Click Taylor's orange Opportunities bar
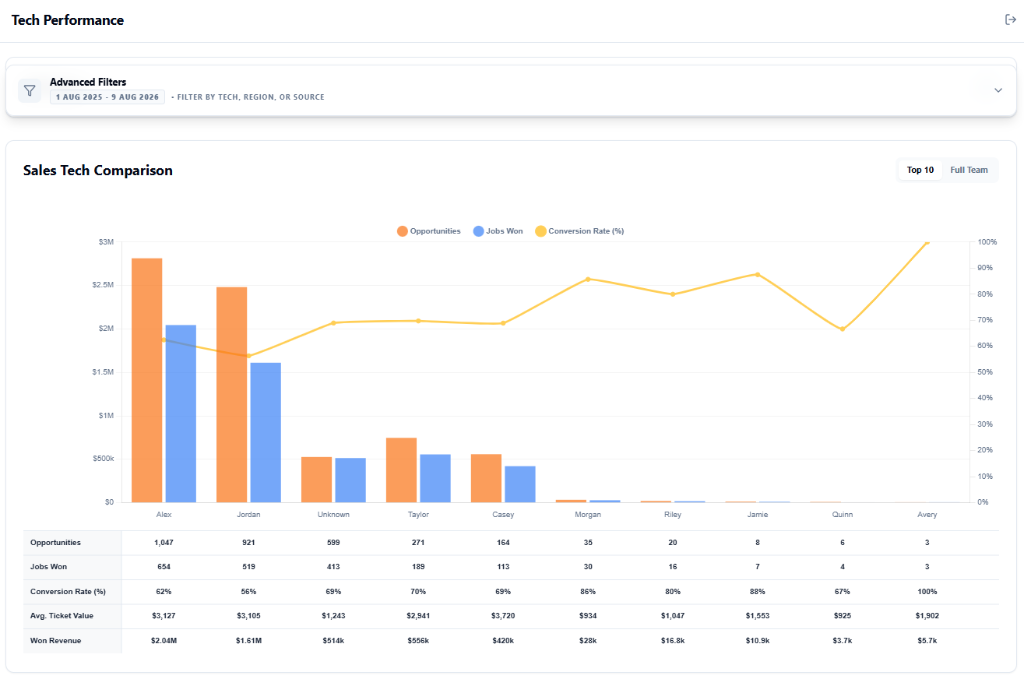The image size is (1024, 675). 401,470
